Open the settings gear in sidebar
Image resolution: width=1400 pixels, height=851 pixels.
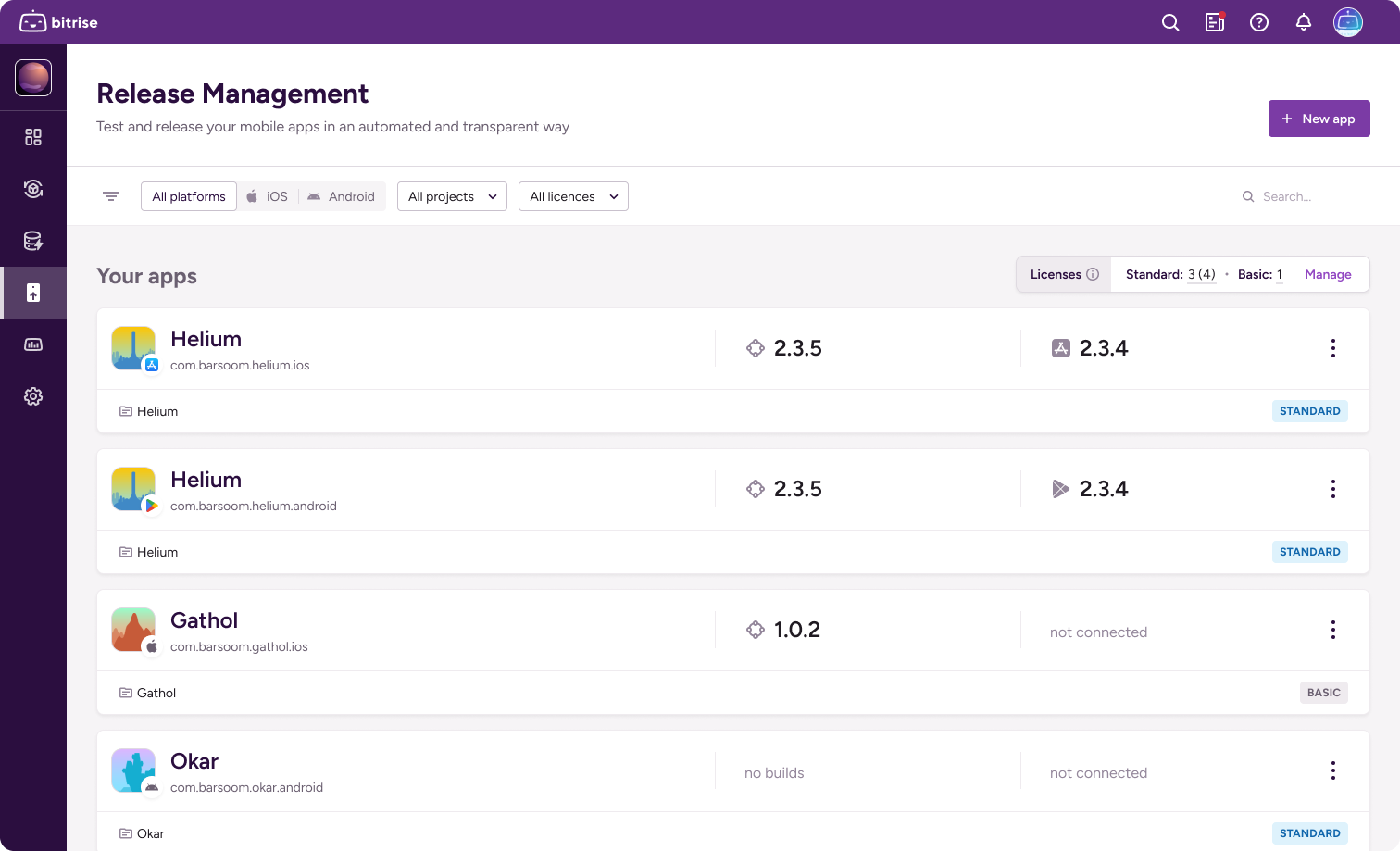tap(33, 396)
